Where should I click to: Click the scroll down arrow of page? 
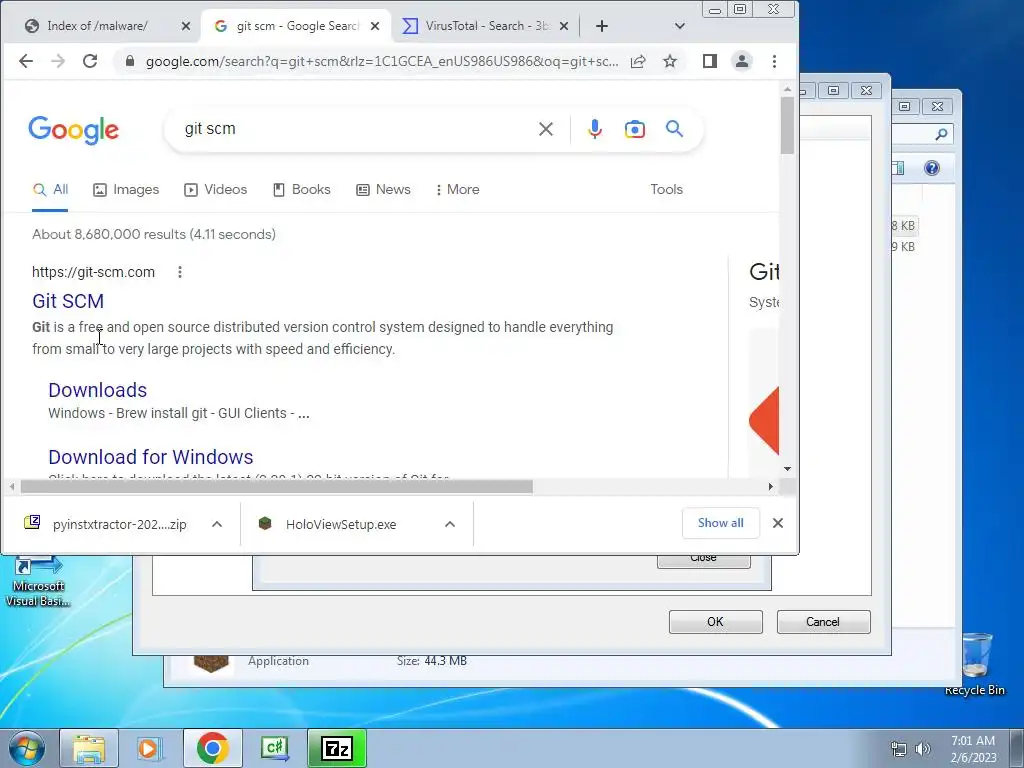787,469
